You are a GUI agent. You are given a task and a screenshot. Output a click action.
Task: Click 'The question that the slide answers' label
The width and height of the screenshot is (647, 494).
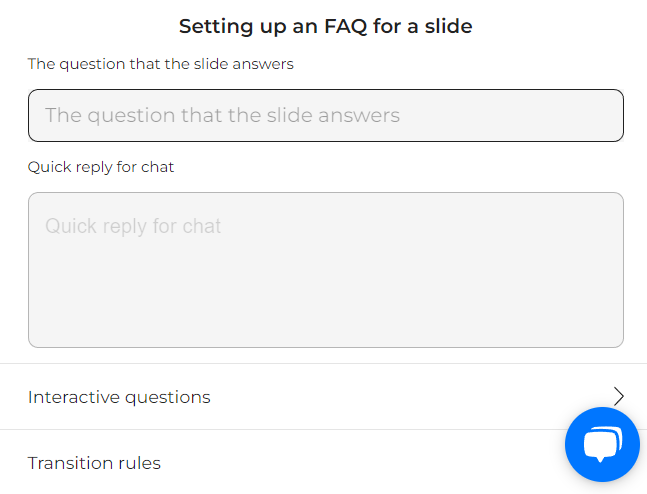[x=161, y=64]
